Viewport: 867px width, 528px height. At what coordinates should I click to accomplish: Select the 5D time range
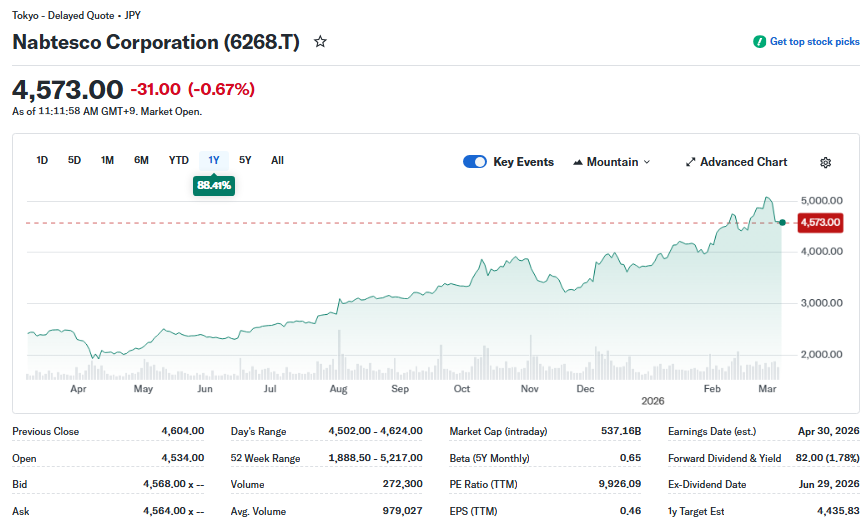(74, 160)
